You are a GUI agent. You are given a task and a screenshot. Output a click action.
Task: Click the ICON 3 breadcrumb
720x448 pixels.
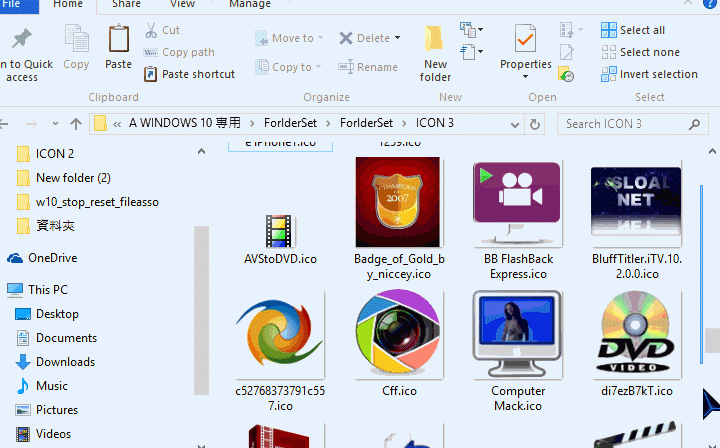[434, 123]
